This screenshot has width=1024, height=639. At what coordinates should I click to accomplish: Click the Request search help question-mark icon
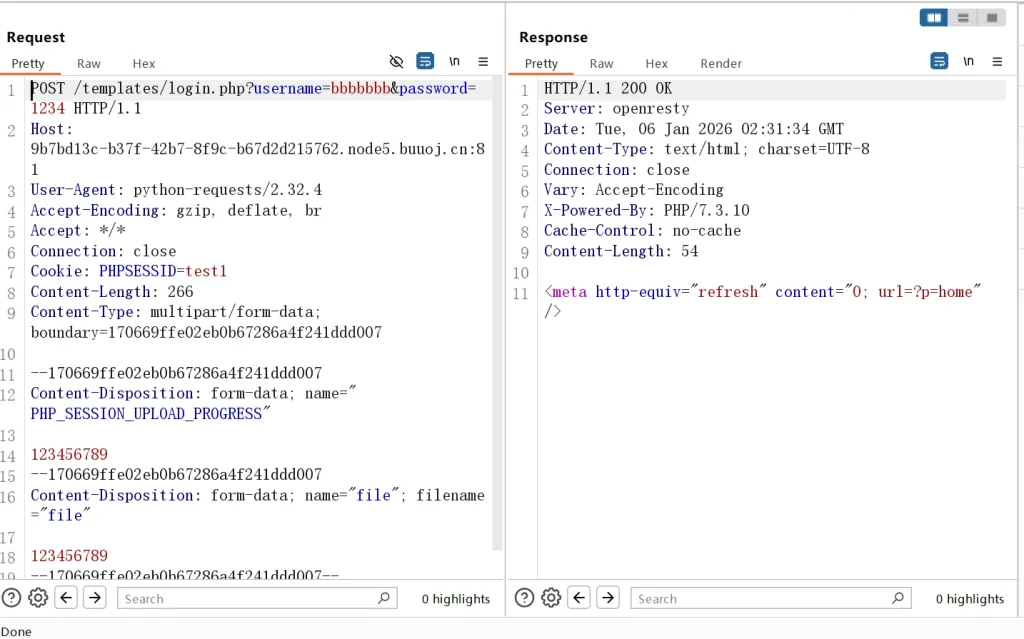pos(11,598)
